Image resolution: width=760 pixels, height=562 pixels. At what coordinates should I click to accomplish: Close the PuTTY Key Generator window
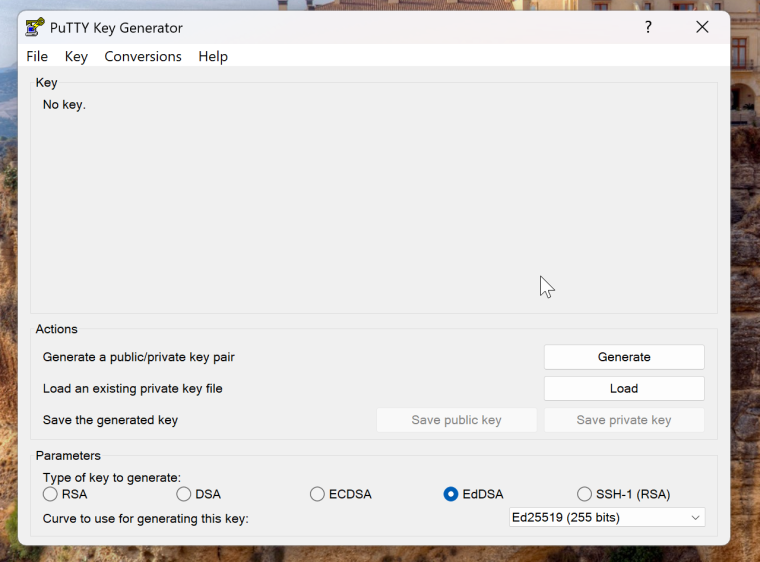click(702, 27)
